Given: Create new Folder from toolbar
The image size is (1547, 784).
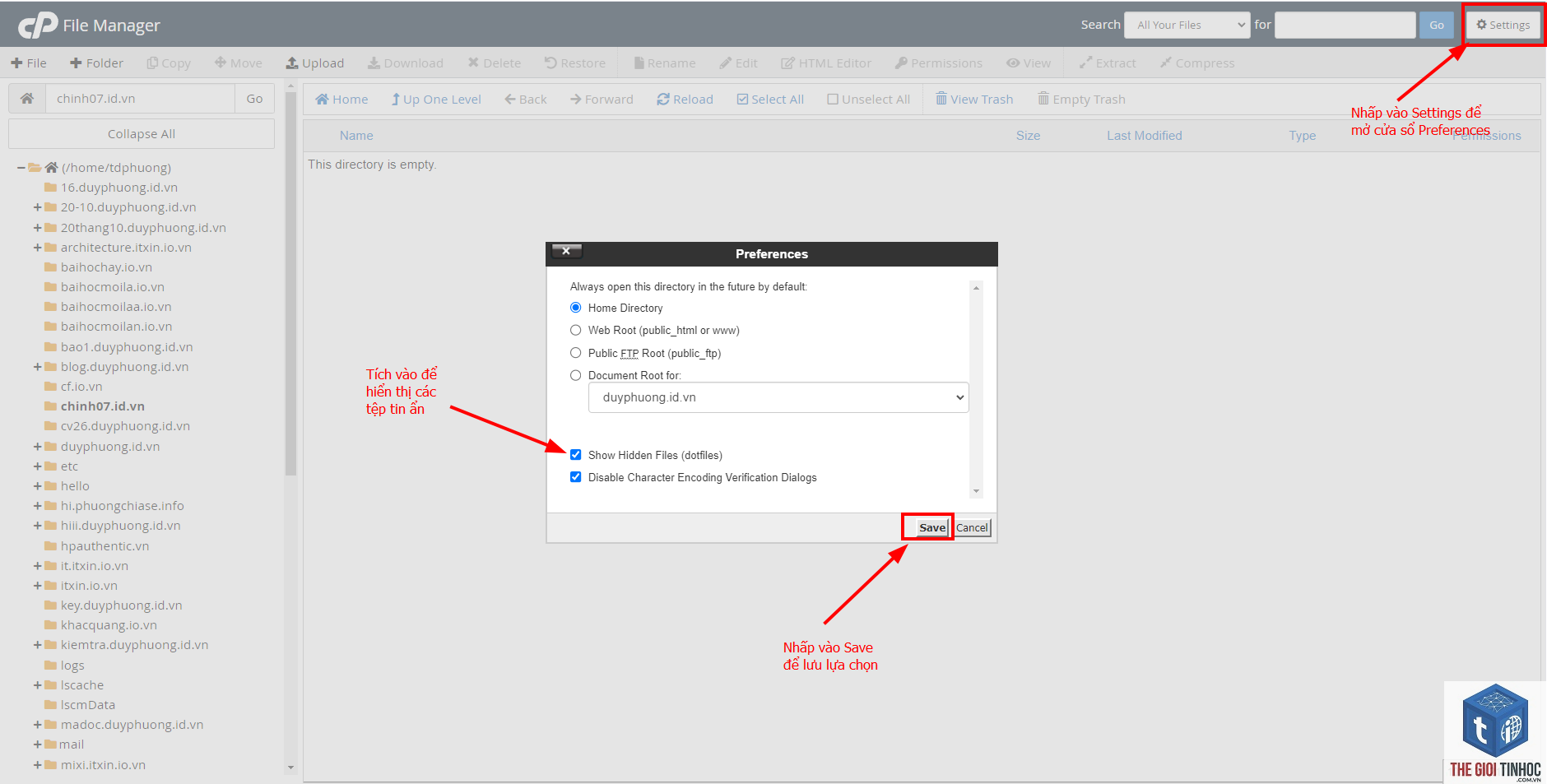Looking at the screenshot, I should tap(96, 63).
